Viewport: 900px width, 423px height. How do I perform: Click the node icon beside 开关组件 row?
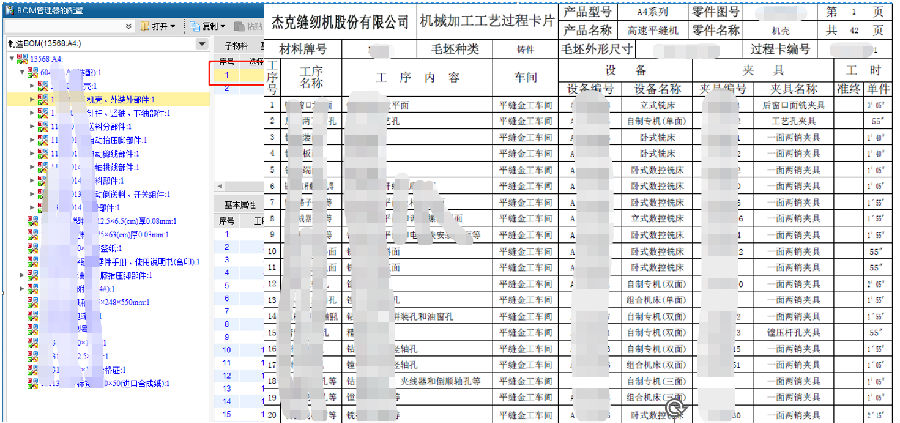coord(44,194)
